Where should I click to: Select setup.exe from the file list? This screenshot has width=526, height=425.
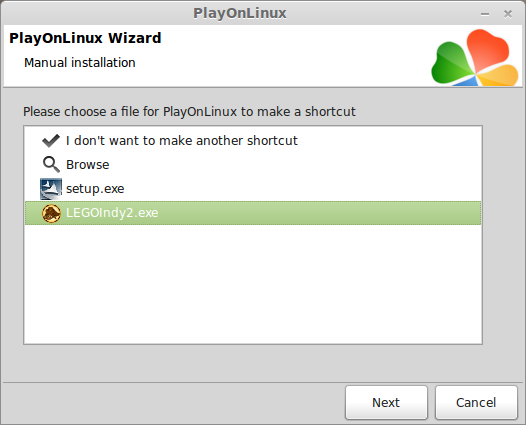[x=95, y=189]
